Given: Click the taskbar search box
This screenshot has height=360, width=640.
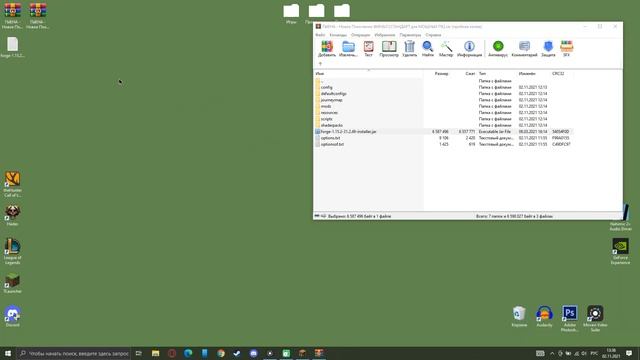Looking at the screenshot, I should tap(74, 353).
